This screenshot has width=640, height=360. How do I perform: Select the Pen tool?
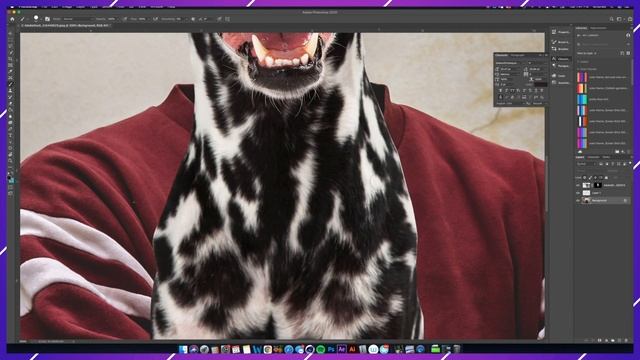tap(11, 129)
